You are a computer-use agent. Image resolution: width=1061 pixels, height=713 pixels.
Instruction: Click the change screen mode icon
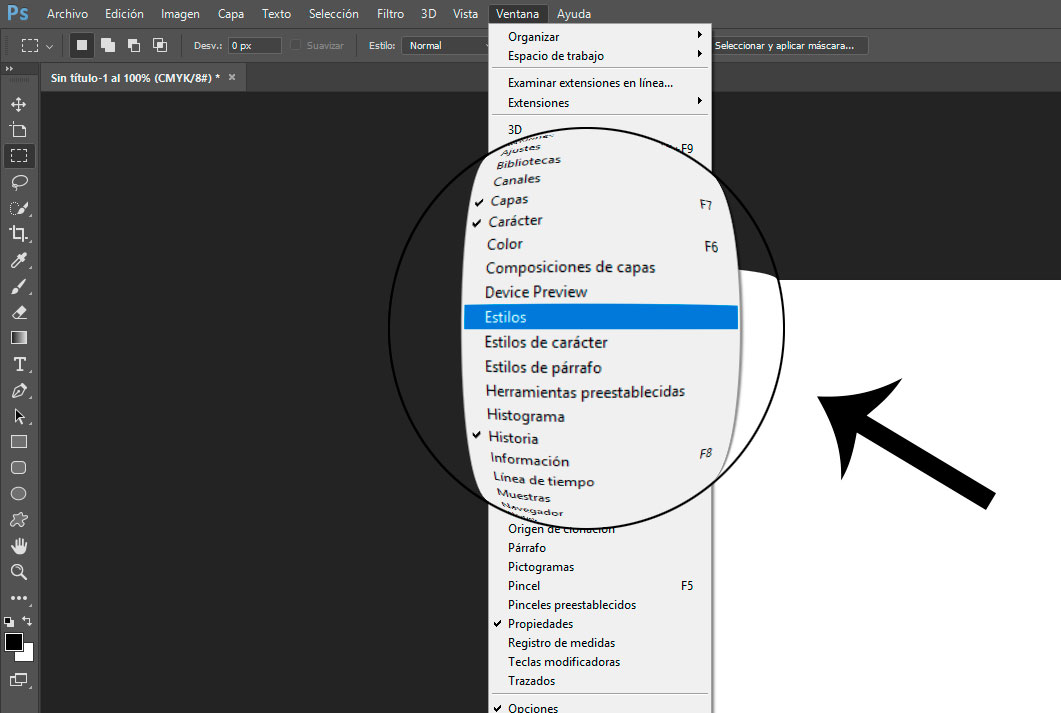tap(19, 680)
